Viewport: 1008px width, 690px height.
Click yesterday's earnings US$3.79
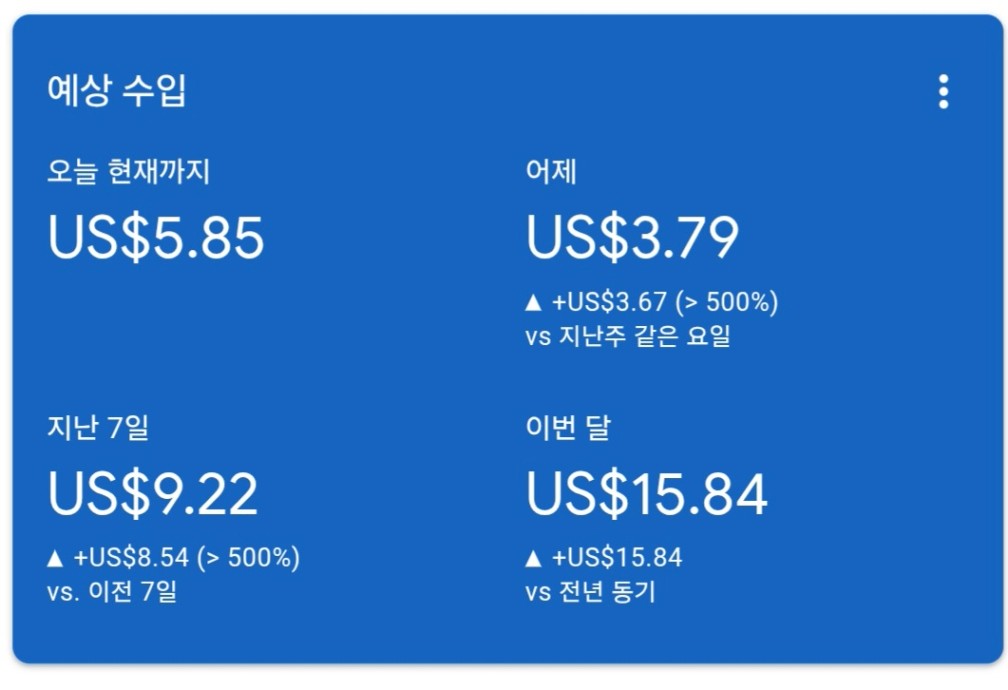[633, 237]
